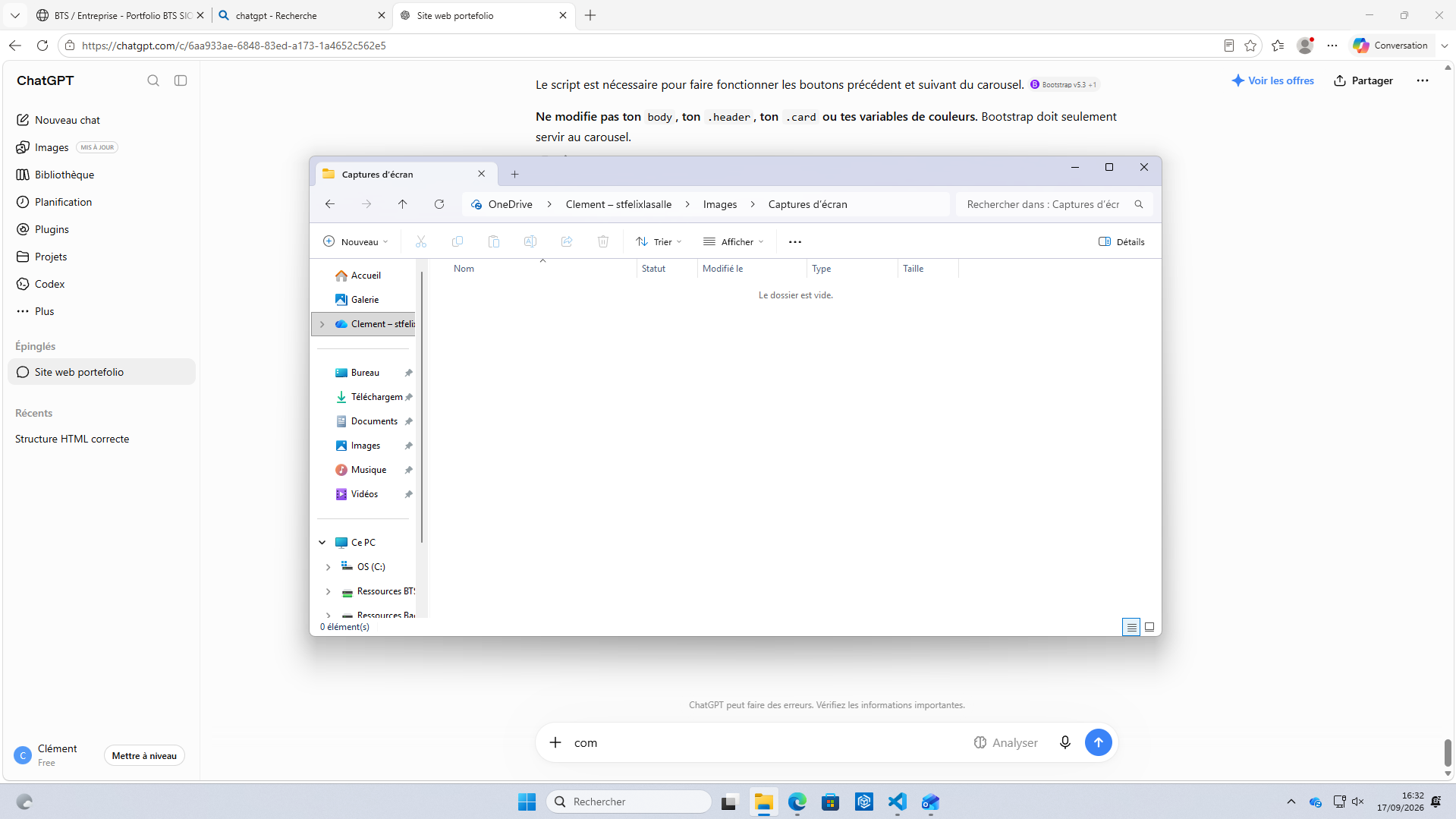Viewport: 1456px width, 819px height.
Task: Click the Images breadcrumb in Explorer path
Action: coord(720,204)
